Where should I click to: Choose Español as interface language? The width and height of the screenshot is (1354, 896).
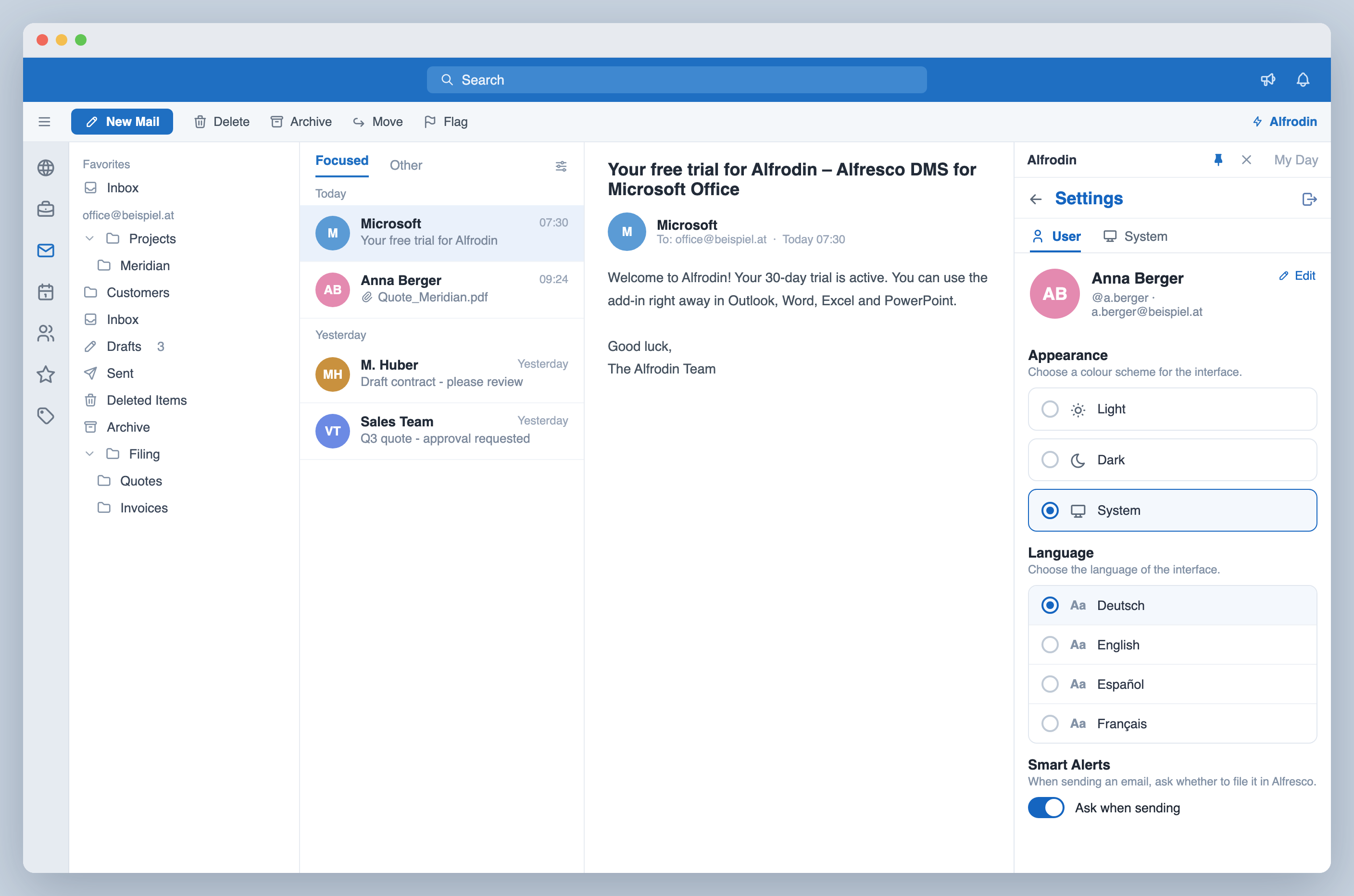coord(1172,684)
